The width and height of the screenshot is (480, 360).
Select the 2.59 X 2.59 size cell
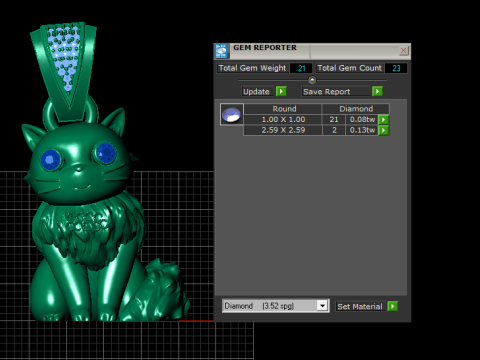click(x=283, y=130)
